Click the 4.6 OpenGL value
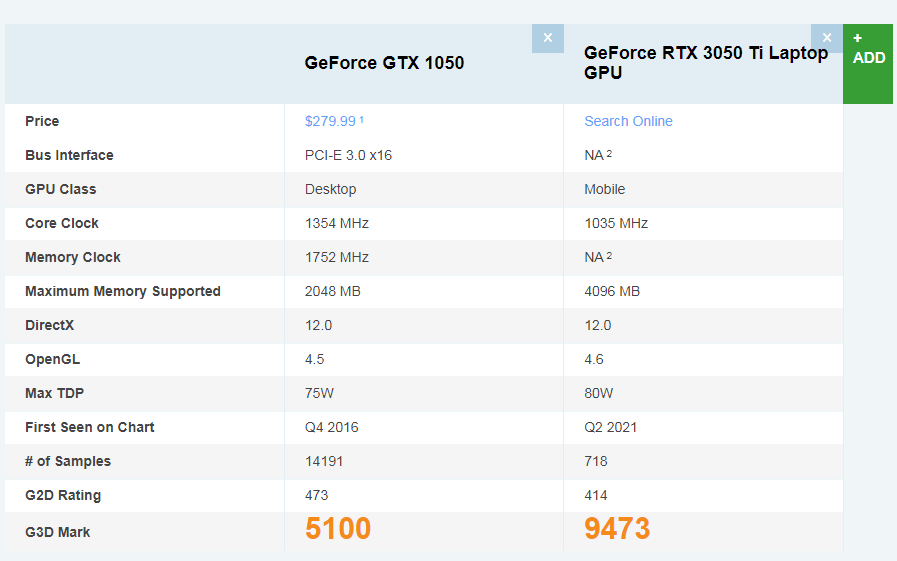 594,359
